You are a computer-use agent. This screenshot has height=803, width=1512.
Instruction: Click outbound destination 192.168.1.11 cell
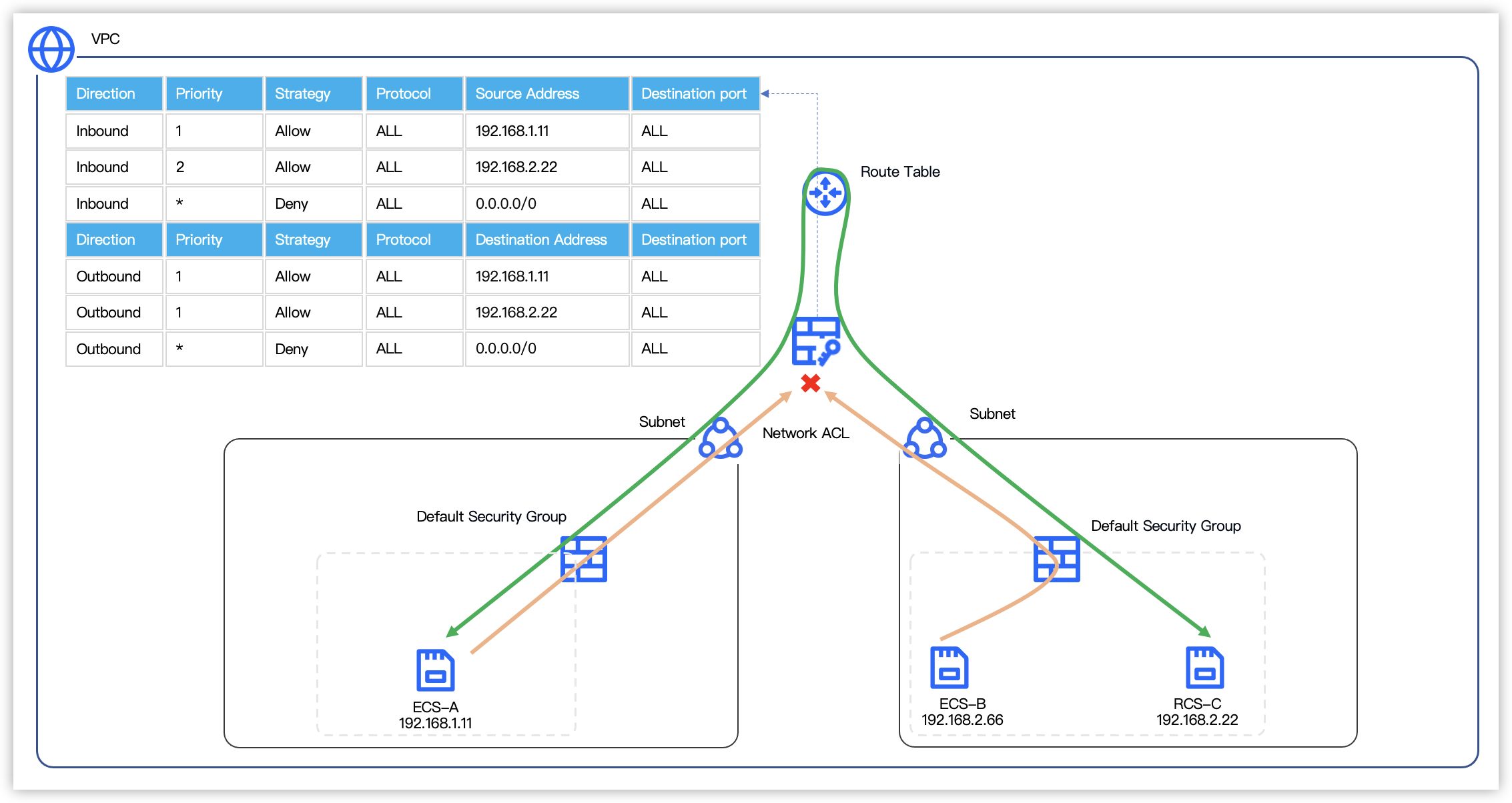click(547, 276)
